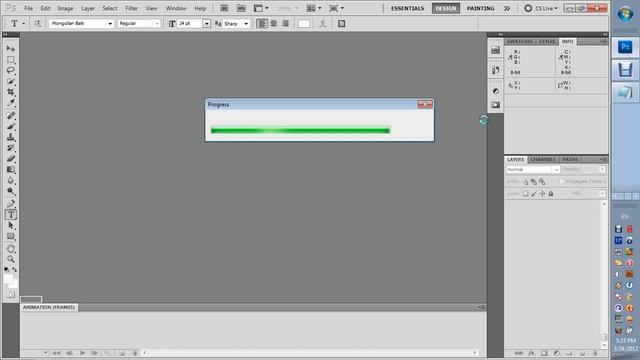This screenshot has height=360, width=640.
Task: Open the File menu
Action: click(x=29, y=8)
